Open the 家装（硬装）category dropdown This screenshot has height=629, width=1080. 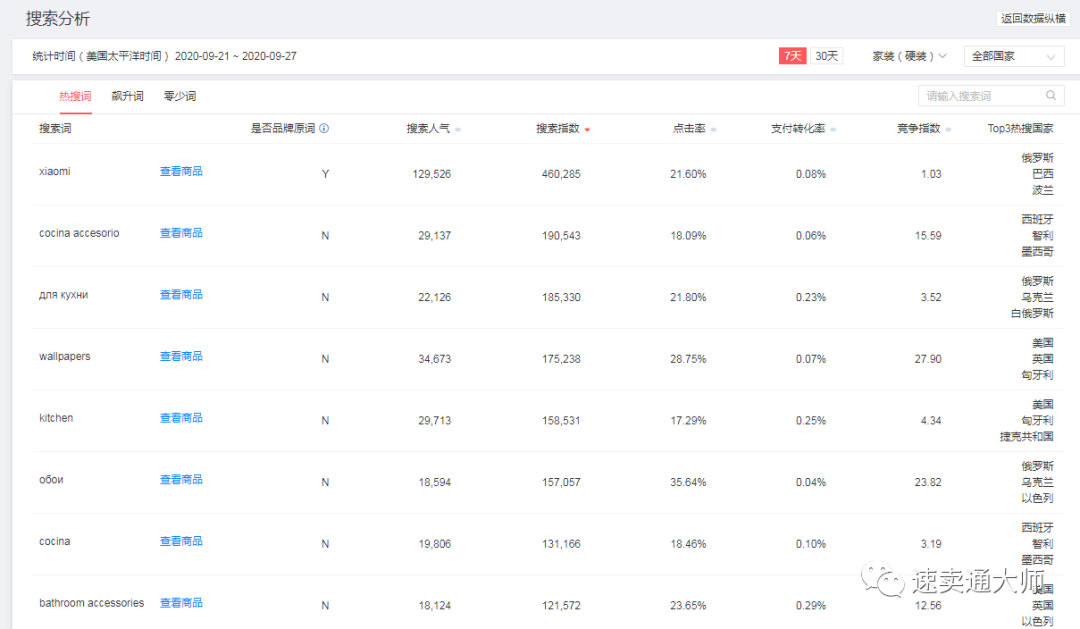pyautogui.click(x=908, y=57)
